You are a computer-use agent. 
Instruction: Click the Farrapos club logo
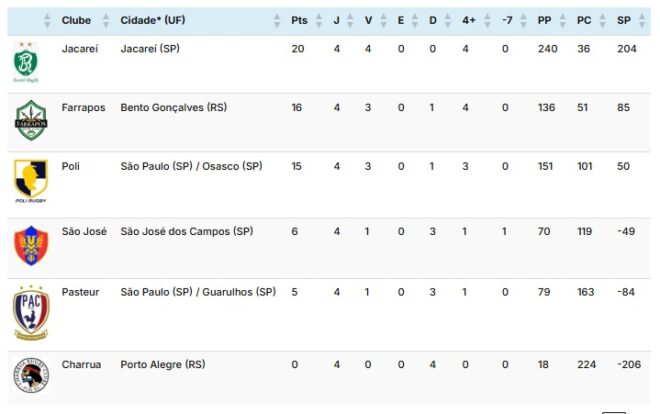click(x=30, y=122)
